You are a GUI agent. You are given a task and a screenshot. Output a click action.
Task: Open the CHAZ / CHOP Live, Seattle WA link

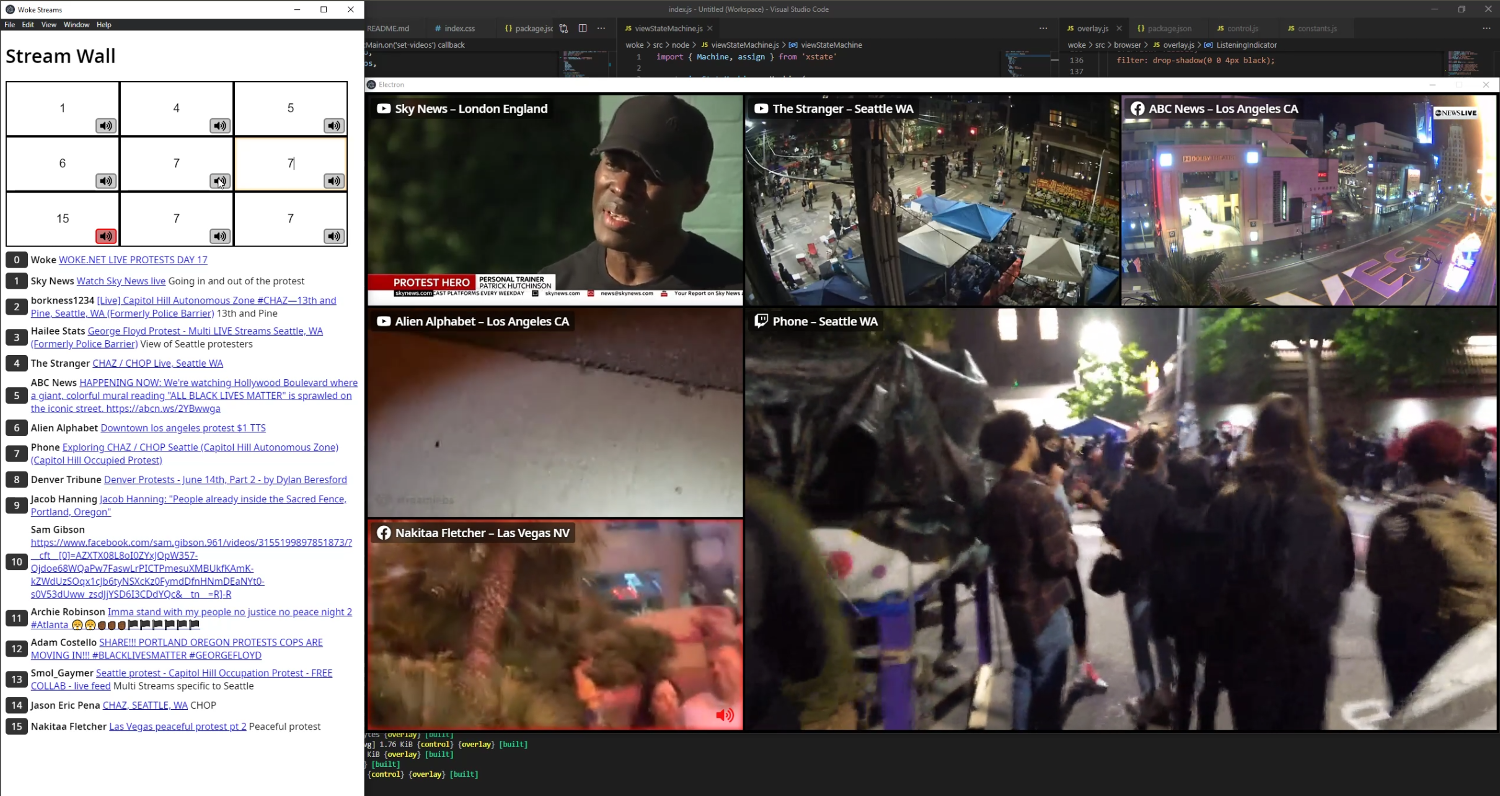[x=157, y=363]
